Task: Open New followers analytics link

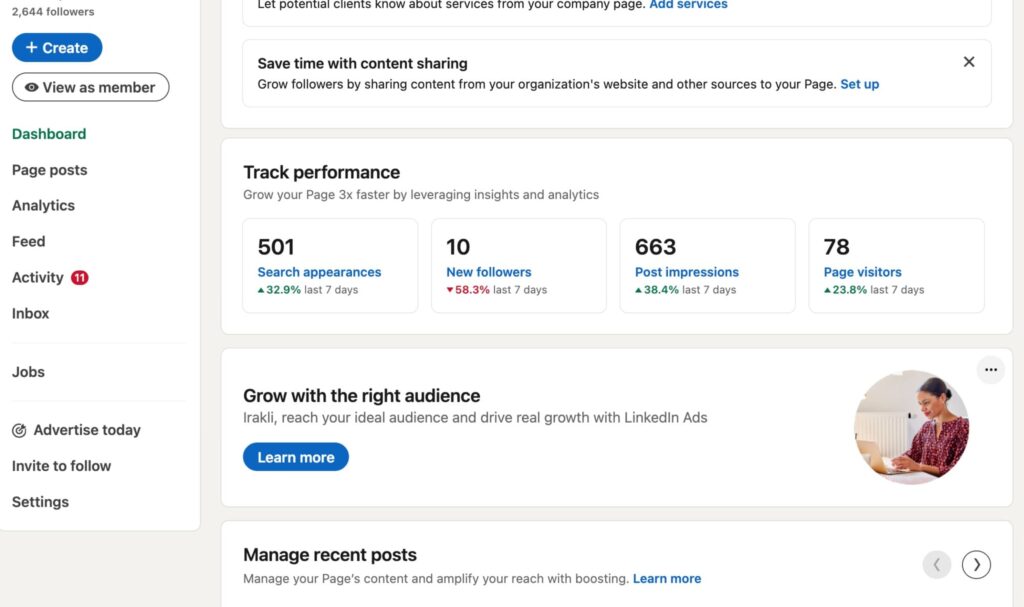Action: (x=488, y=272)
